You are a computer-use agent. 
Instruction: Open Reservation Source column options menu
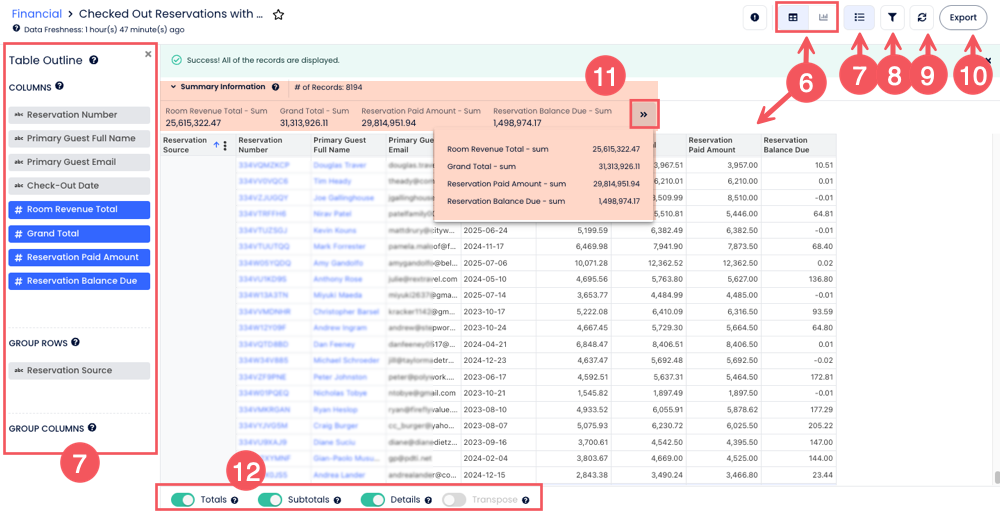[225, 146]
